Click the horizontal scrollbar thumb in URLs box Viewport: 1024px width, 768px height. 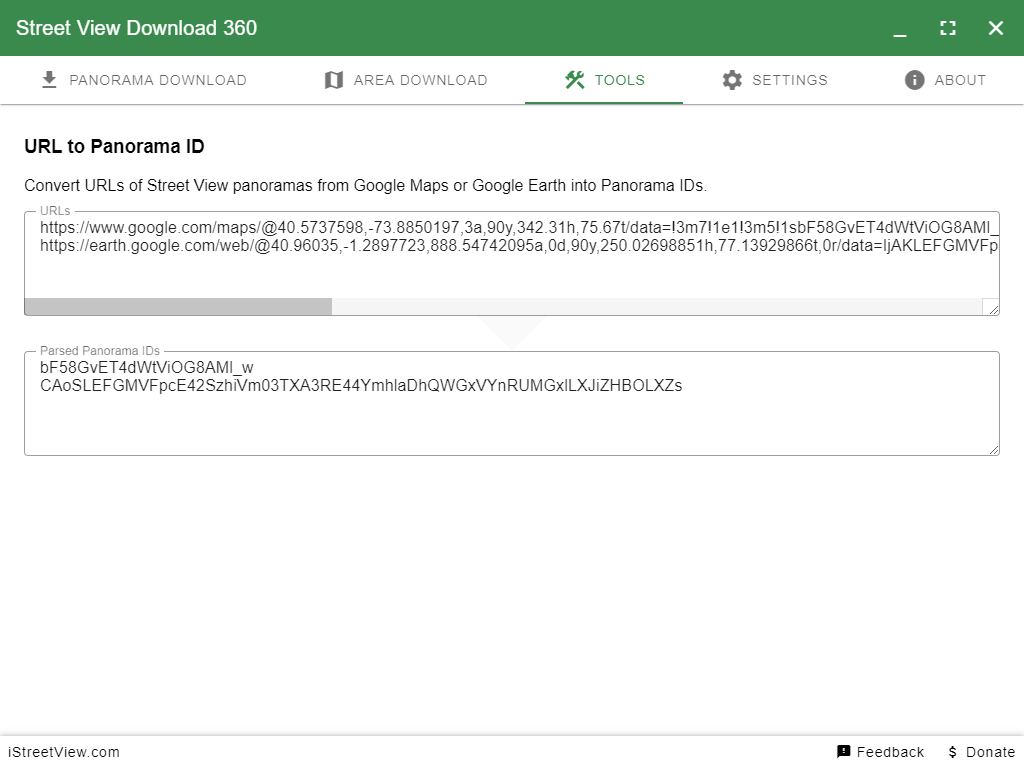[x=178, y=306]
